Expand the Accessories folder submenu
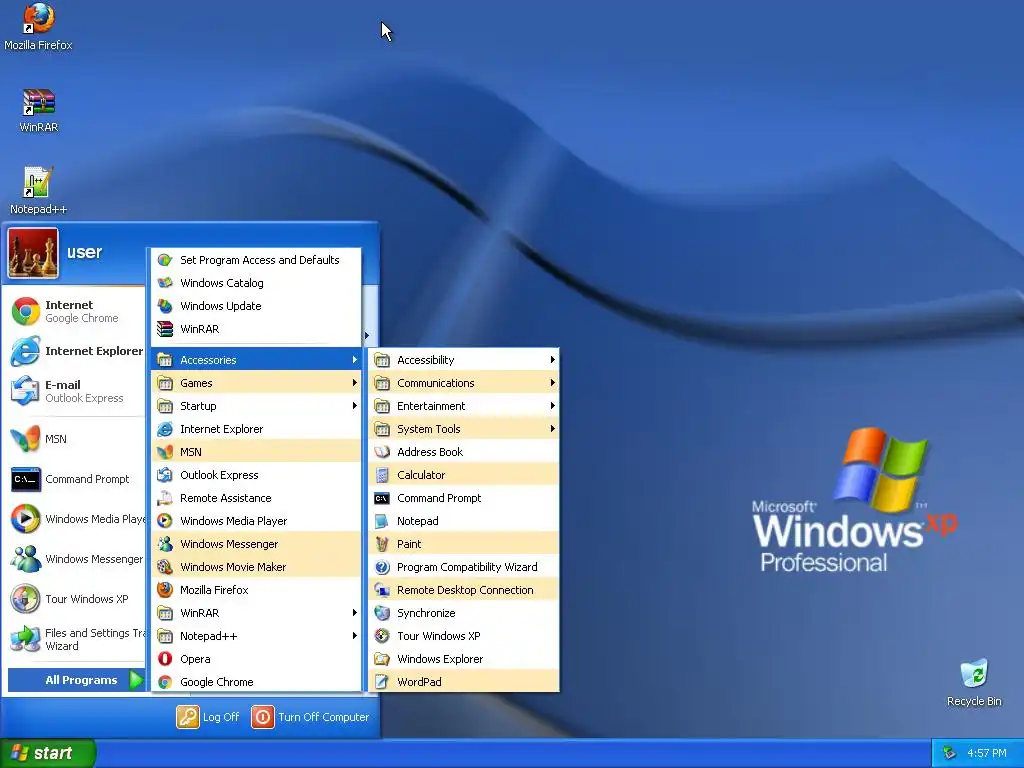 point(256,360)
